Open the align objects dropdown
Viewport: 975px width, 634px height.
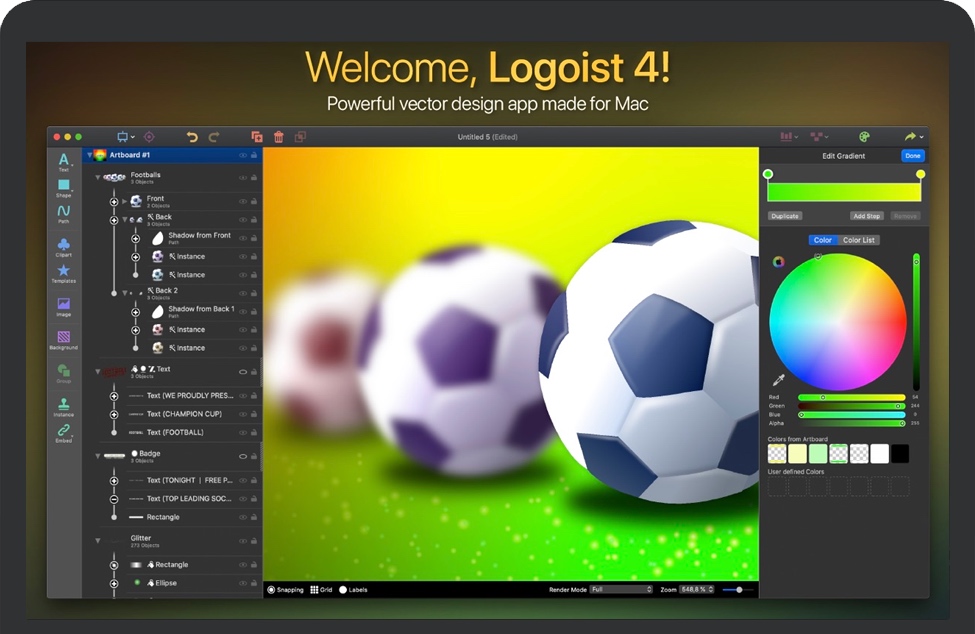(789, 137)
